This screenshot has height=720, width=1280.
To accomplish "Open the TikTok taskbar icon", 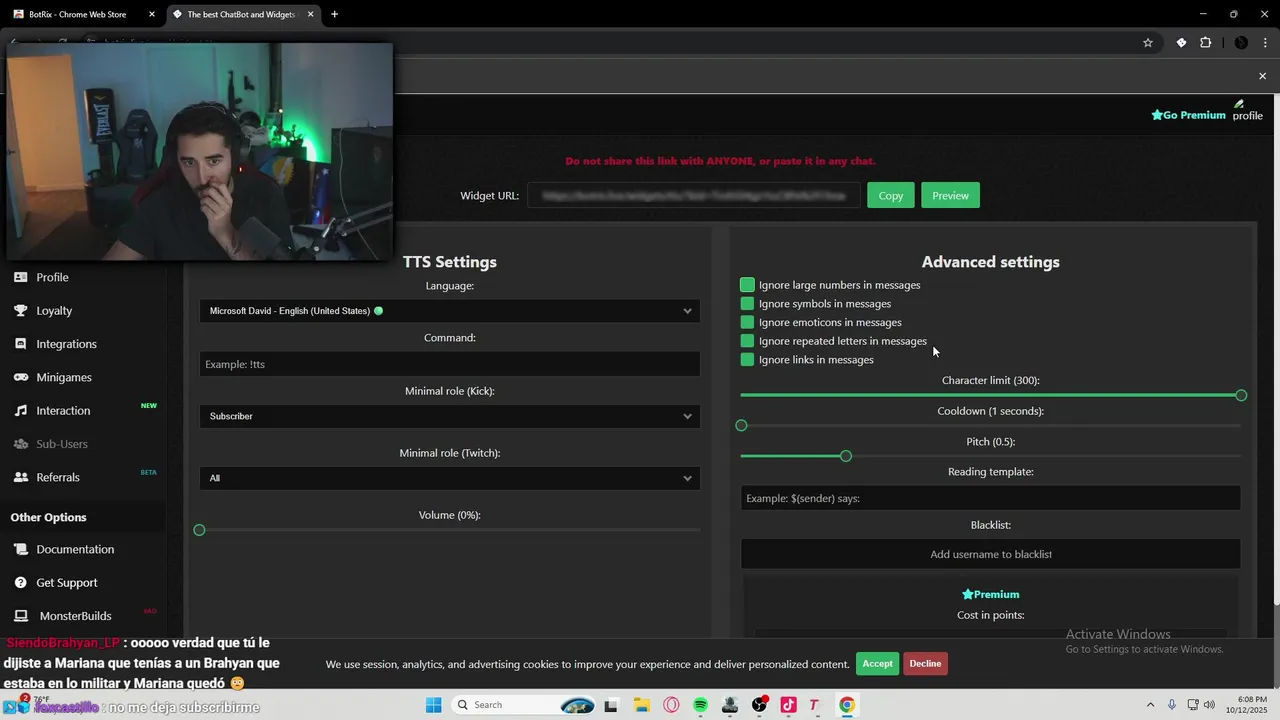I will [788, 705].
